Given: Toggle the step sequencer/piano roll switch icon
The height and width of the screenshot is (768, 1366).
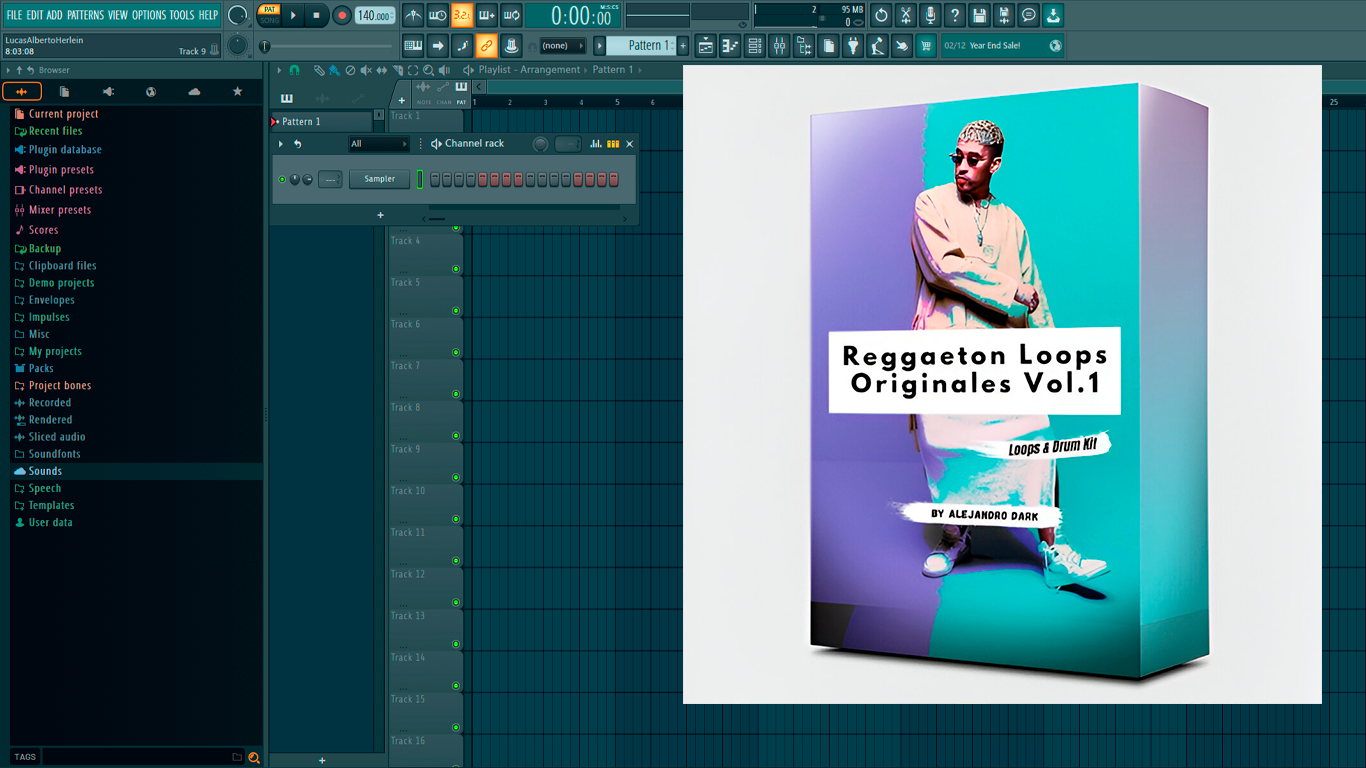Looking at the screenshot, I should [x=613, y=144].
